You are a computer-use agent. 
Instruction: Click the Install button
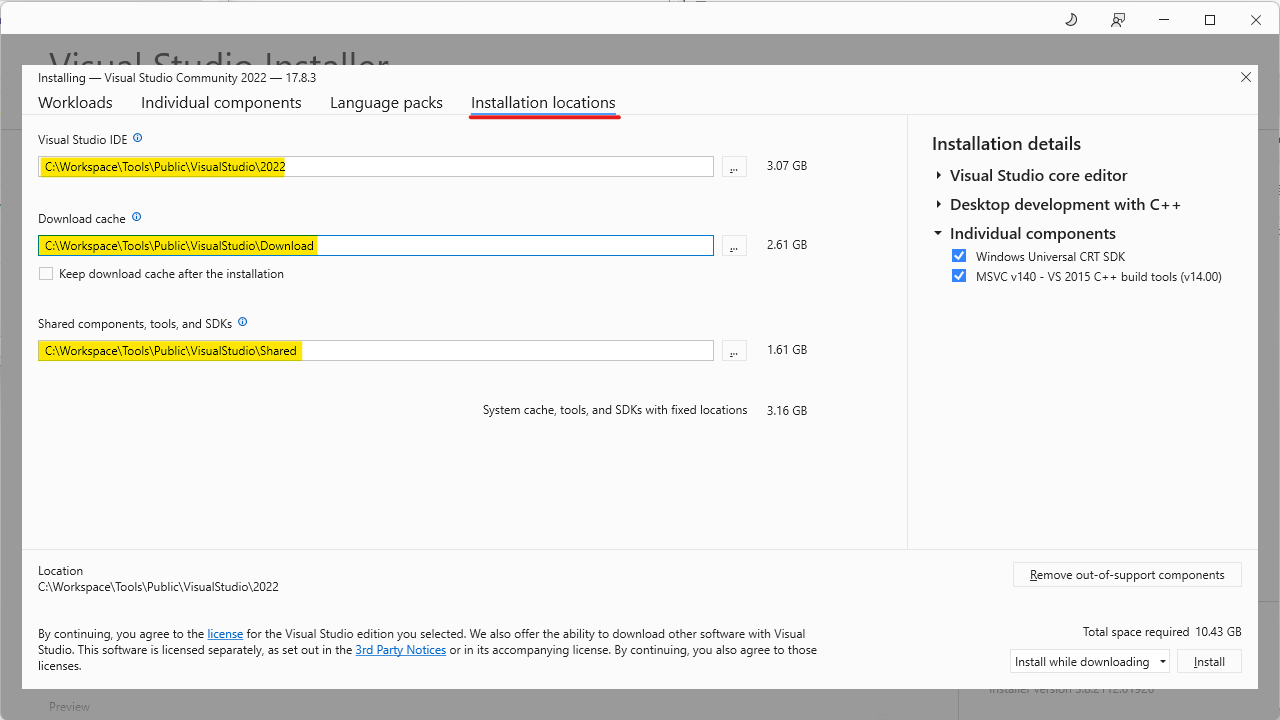(1209, 661)
